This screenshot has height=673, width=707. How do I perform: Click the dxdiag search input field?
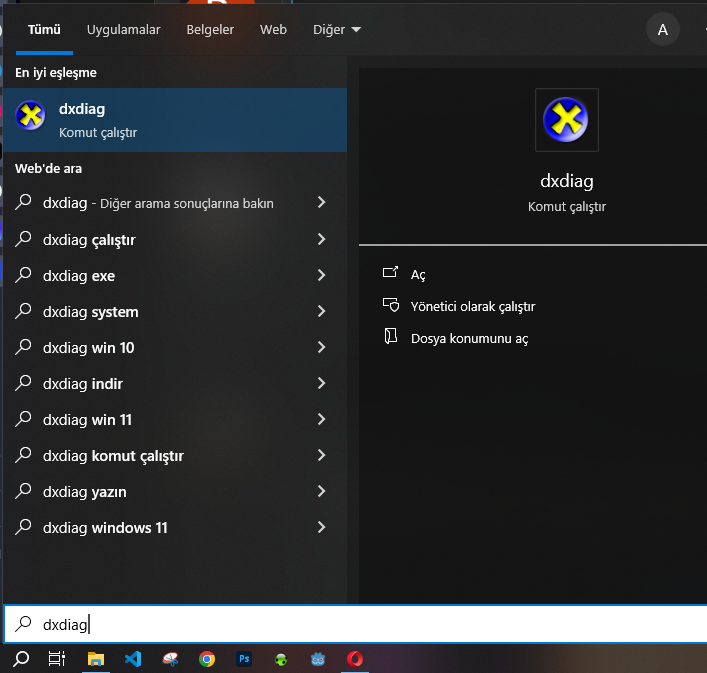click(355, 624)
